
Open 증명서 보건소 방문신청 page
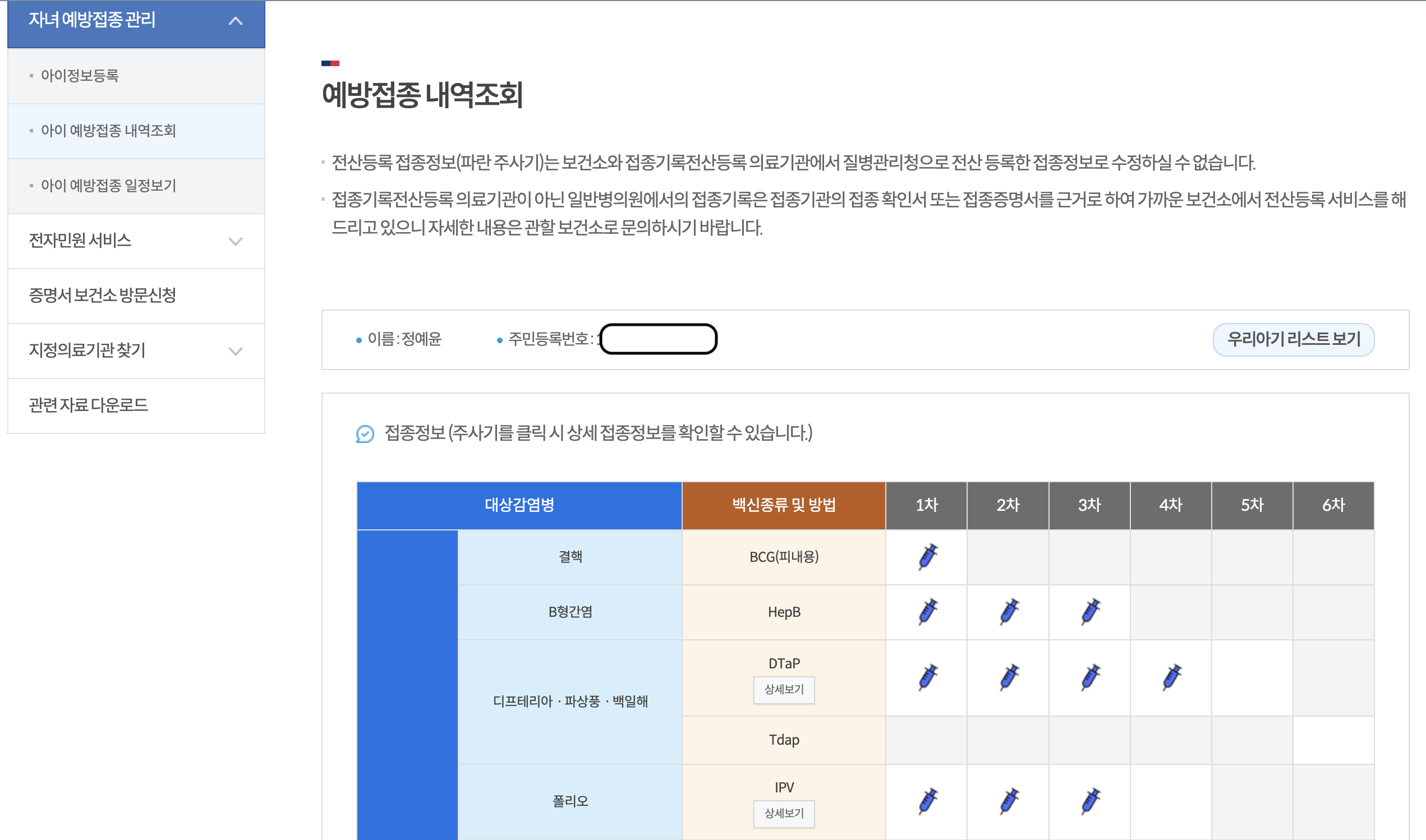tap(103, 296)
